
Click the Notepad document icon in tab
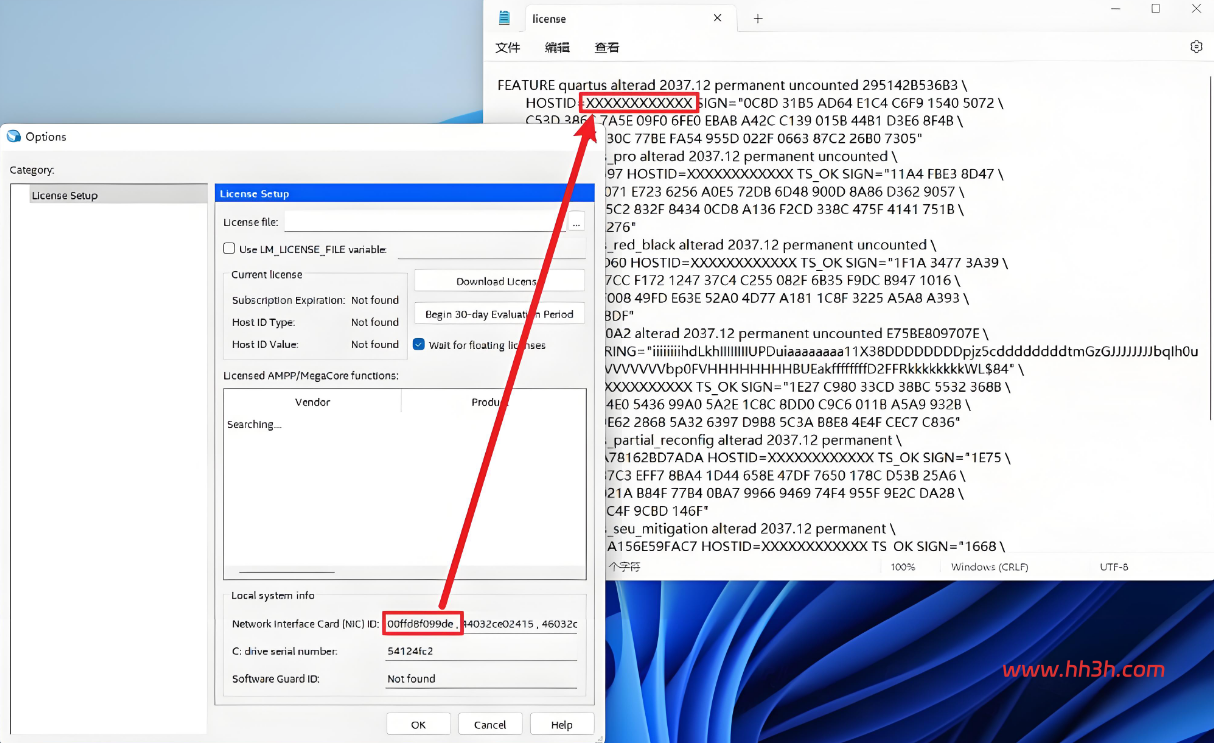point(505,18)
